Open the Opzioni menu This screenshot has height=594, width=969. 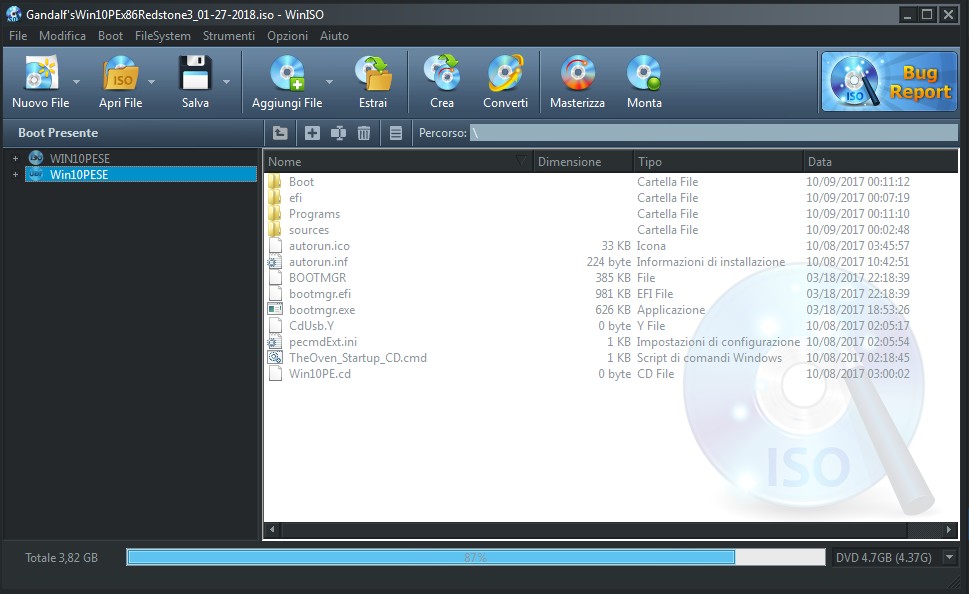287,36
